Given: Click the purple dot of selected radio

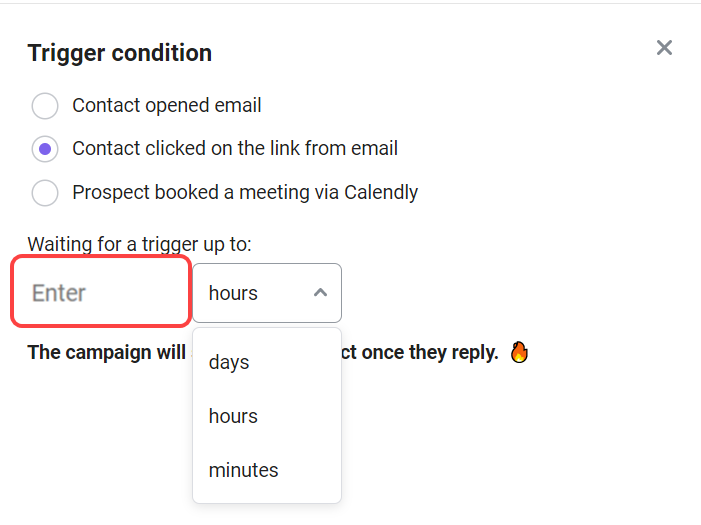Looking at the screenshot, I should [45, 149].
